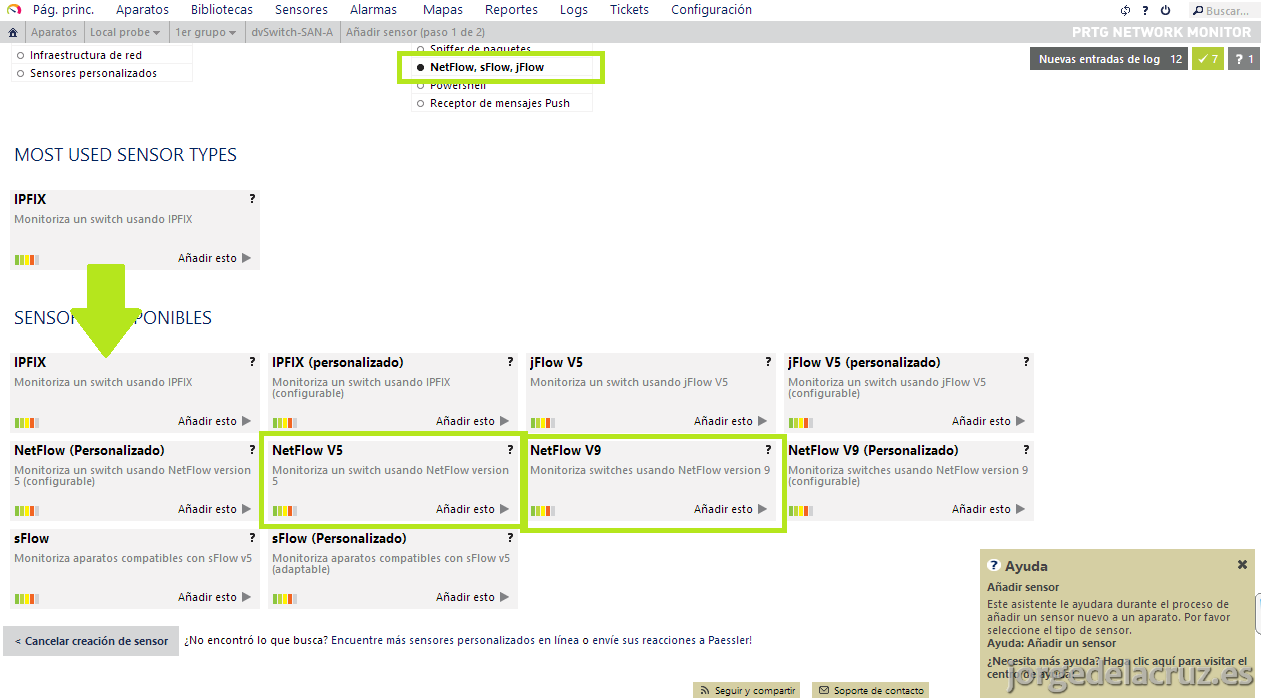Click the Soporte de contacto button
Viewport: 1261px width, 698px height.
click(870, 690)
